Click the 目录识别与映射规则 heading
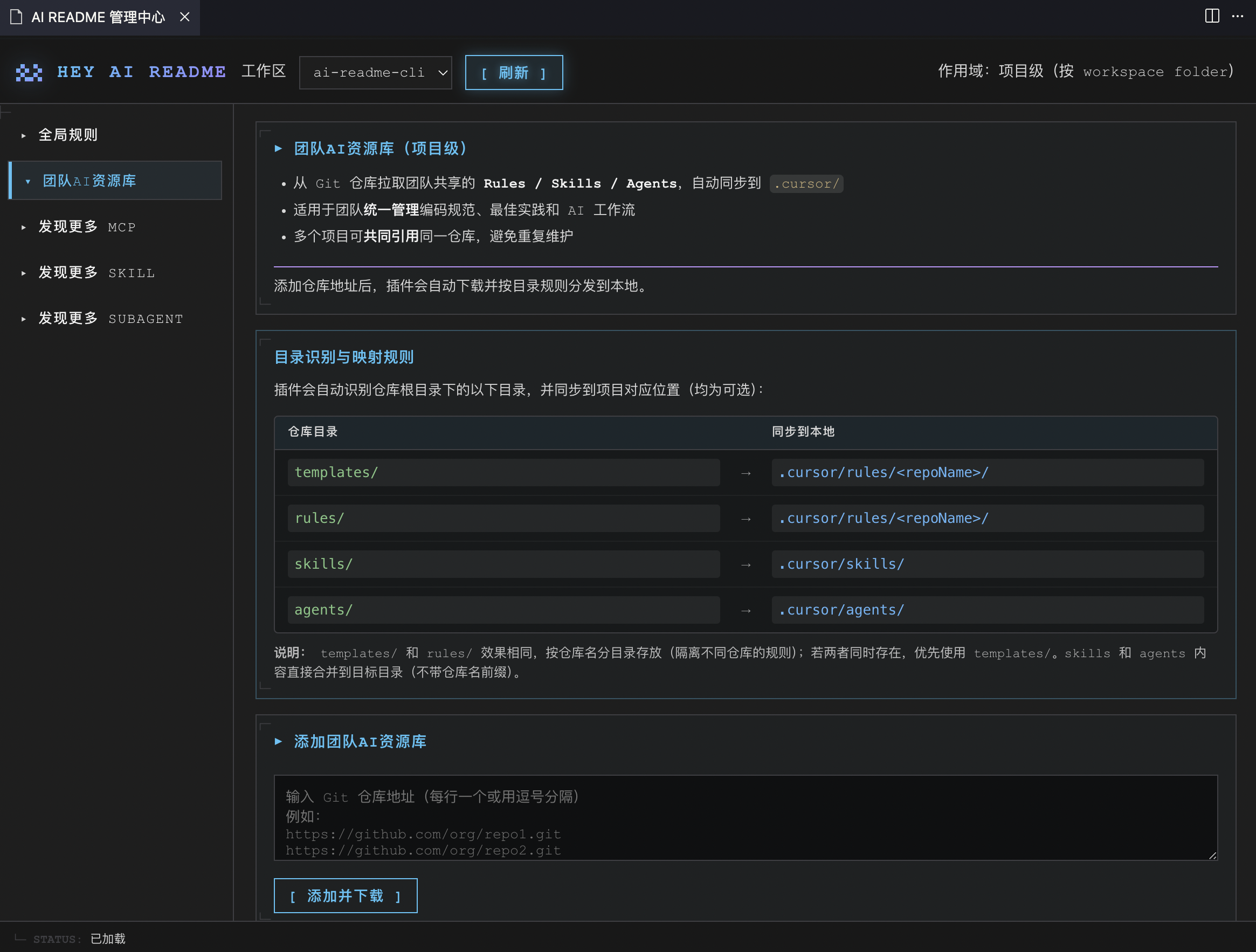Viewport: 1256px width, 952px height. point(343,357)
